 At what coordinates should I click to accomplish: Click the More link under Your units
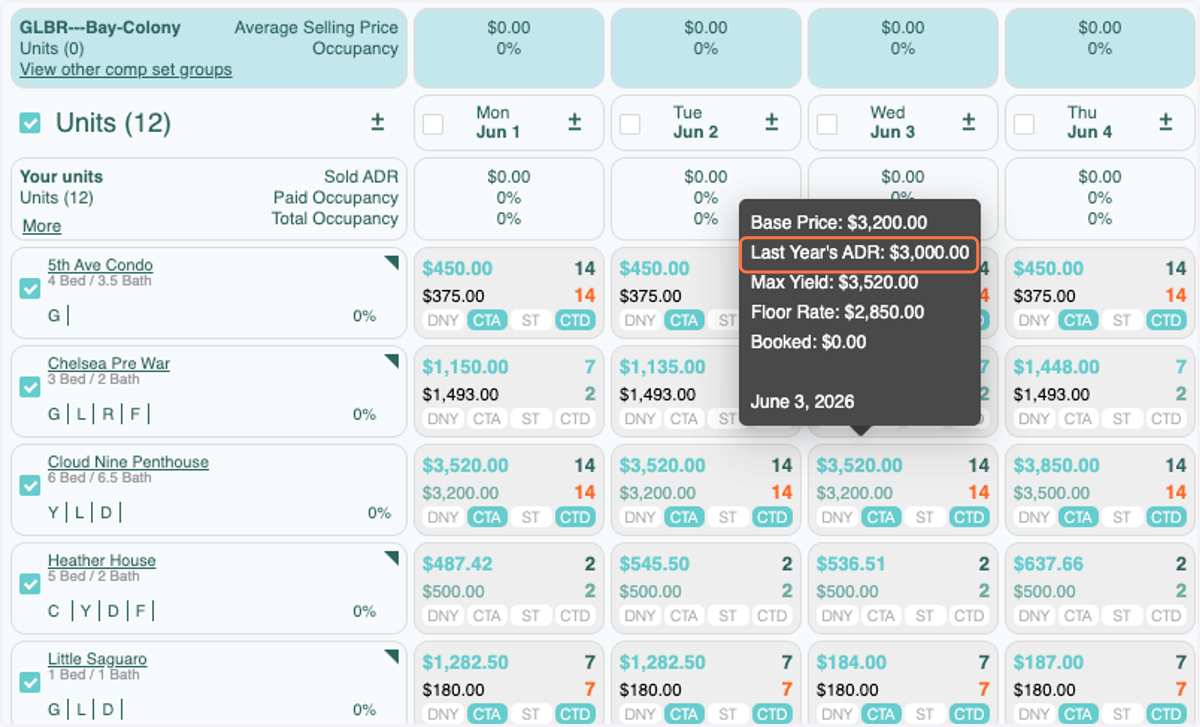(42, 226)
